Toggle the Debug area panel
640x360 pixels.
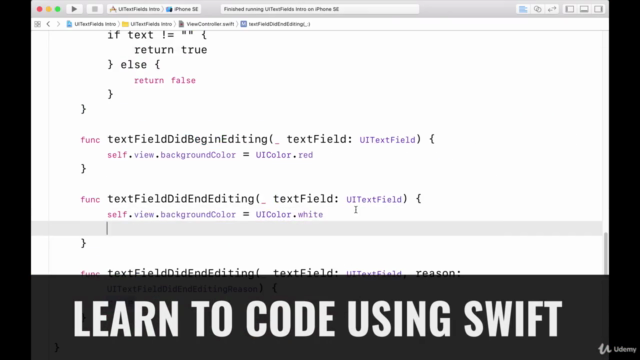pos(584,9)
